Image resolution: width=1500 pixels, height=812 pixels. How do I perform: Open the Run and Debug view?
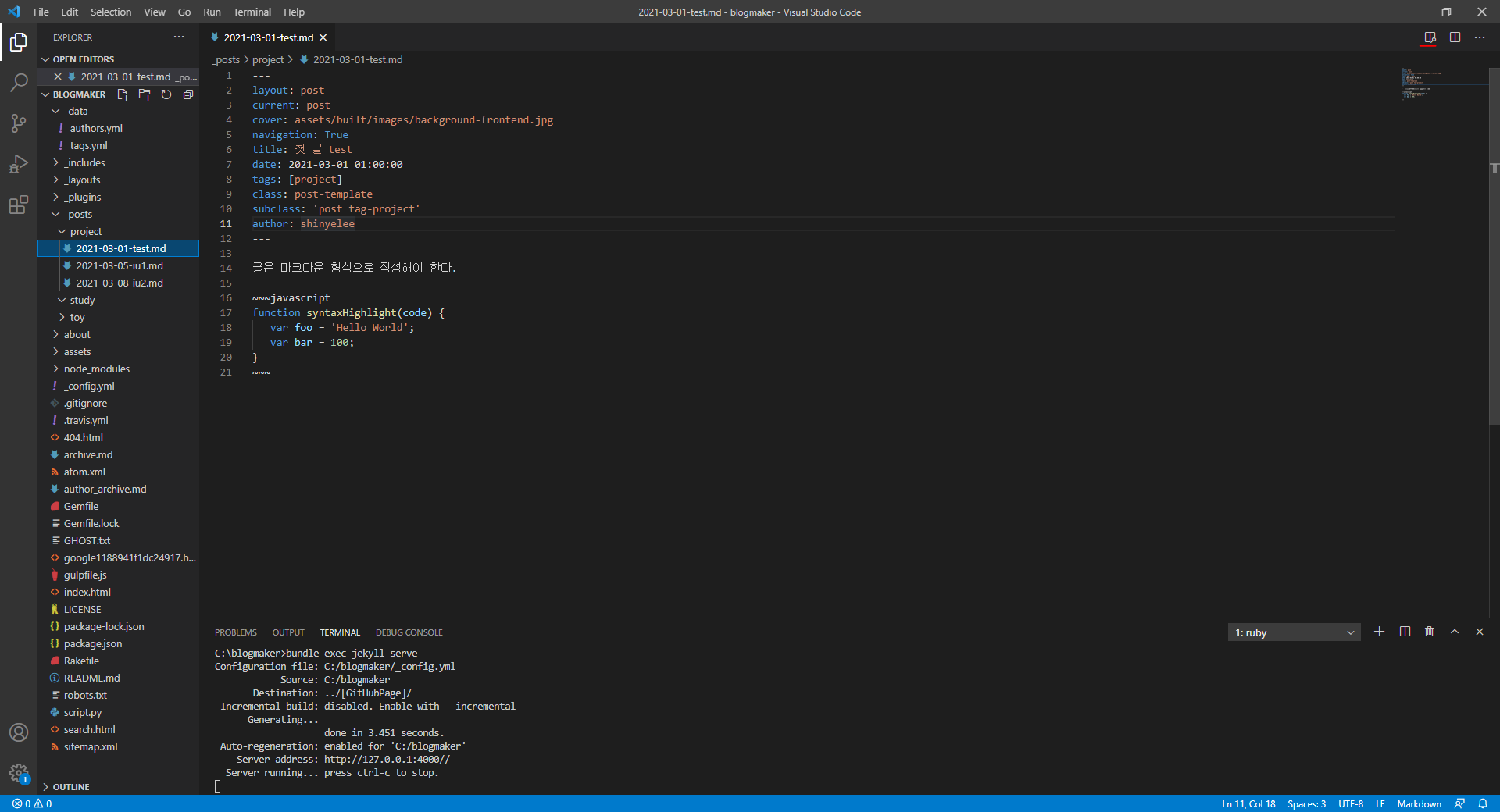[x=19, y=164]
